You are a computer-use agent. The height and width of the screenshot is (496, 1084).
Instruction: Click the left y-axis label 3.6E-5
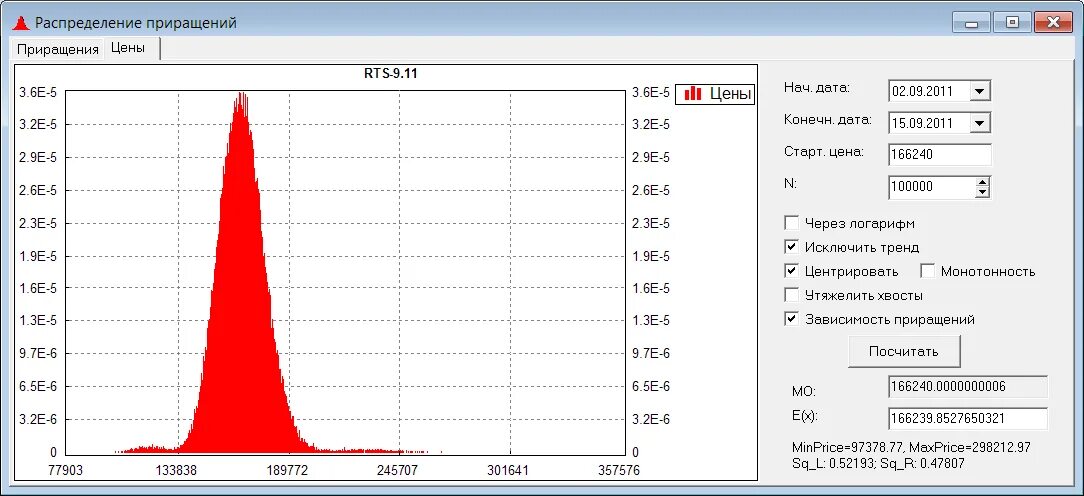[38, 93]
